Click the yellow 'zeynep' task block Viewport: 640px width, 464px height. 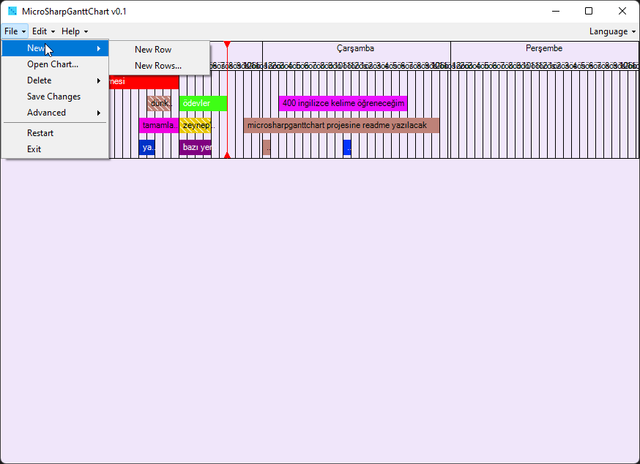[195, 125]
